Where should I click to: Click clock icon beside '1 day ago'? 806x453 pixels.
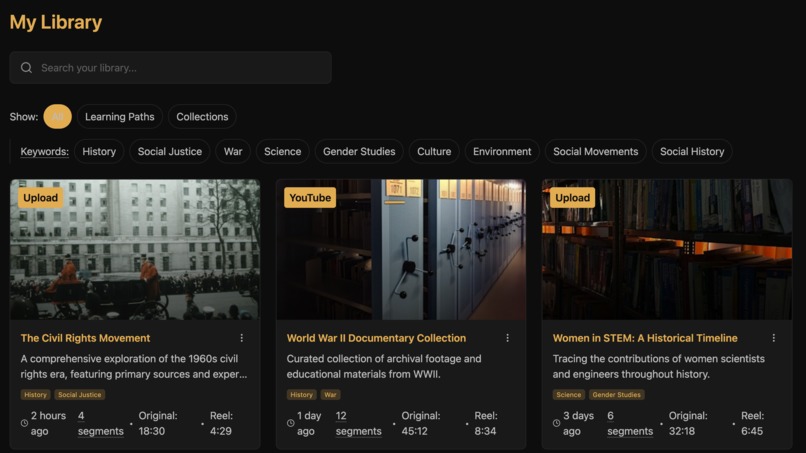[x=290, y=423]
